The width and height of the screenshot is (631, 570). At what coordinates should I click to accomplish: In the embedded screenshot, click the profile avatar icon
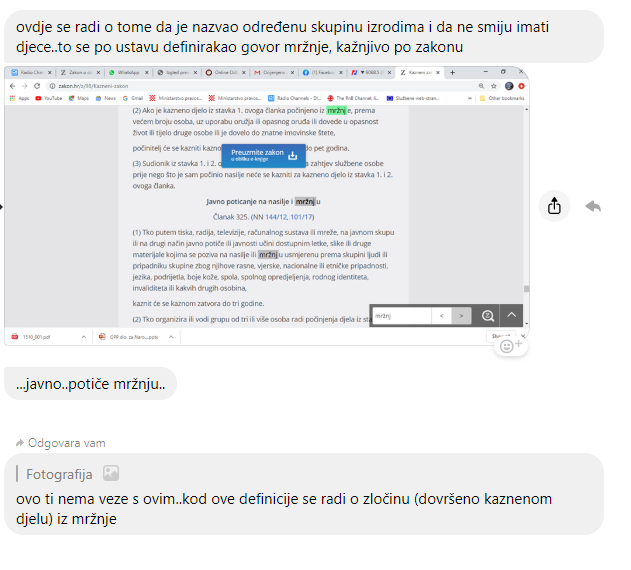509,86
